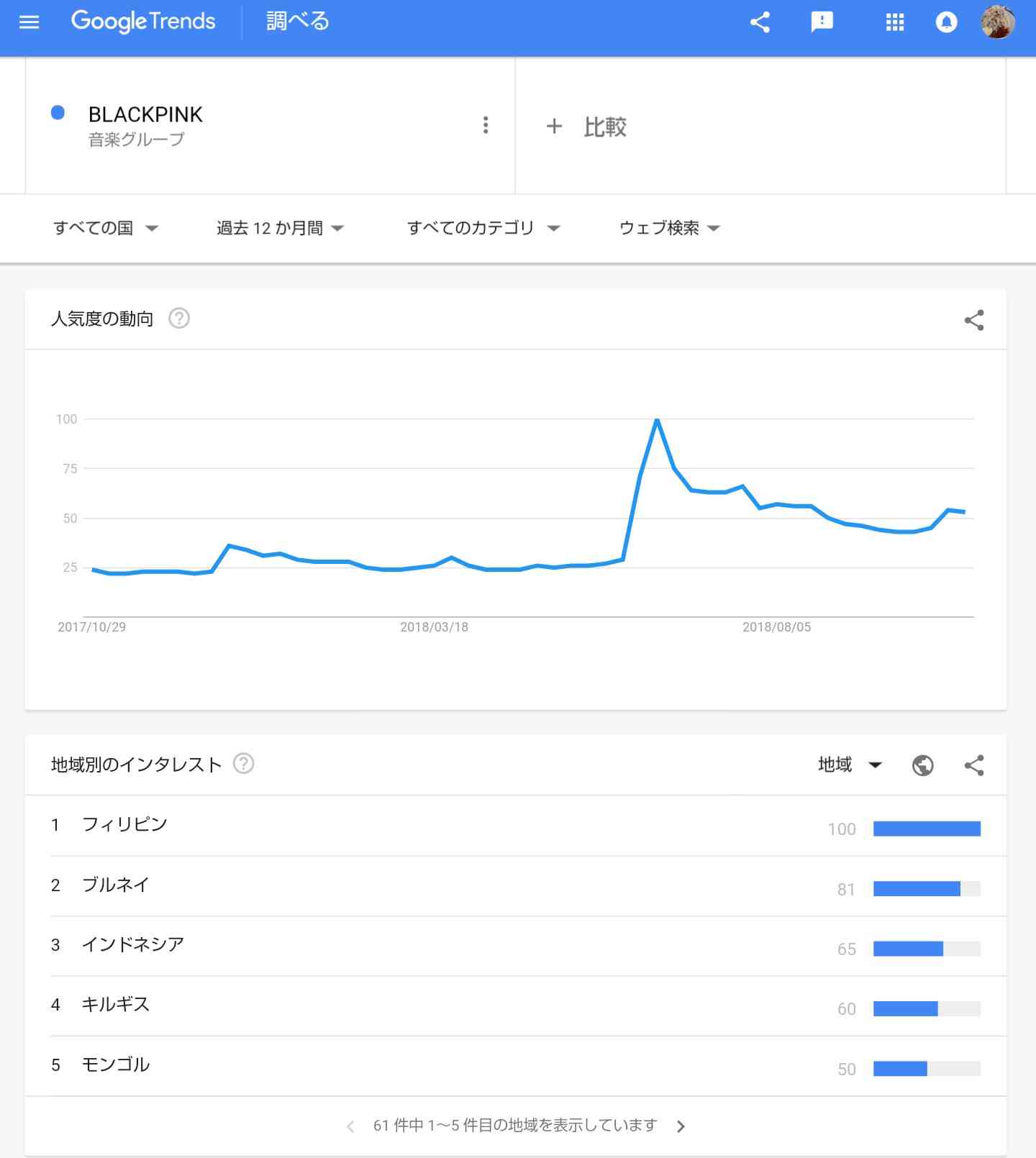The image size is (1036, 1158).
Task: Expand the 地域 resolution dropdown
Action: (x=850, y=765)
